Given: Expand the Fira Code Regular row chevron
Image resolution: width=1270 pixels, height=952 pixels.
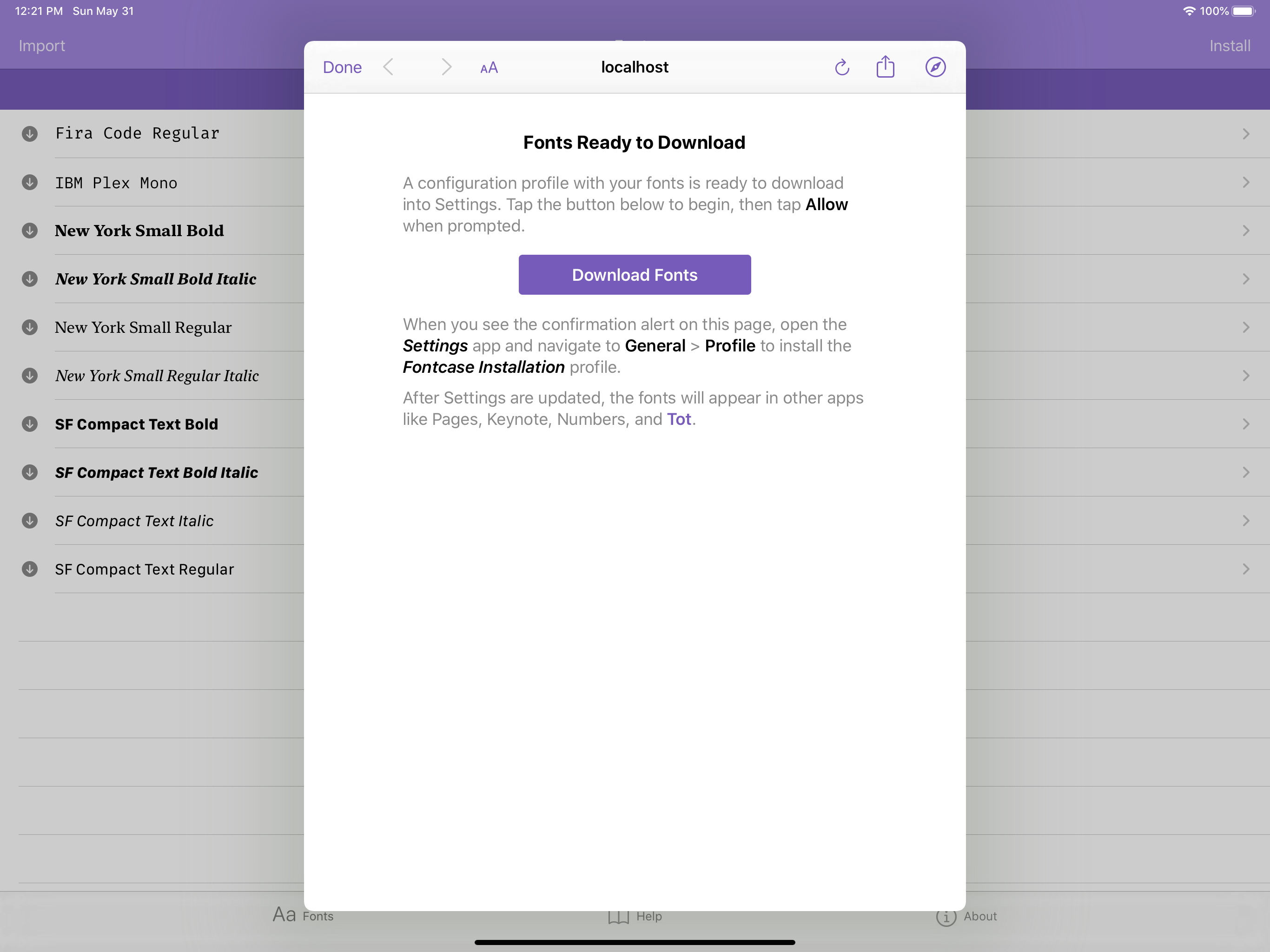Looking at the screenshot, I should [x=1245, y=134].
